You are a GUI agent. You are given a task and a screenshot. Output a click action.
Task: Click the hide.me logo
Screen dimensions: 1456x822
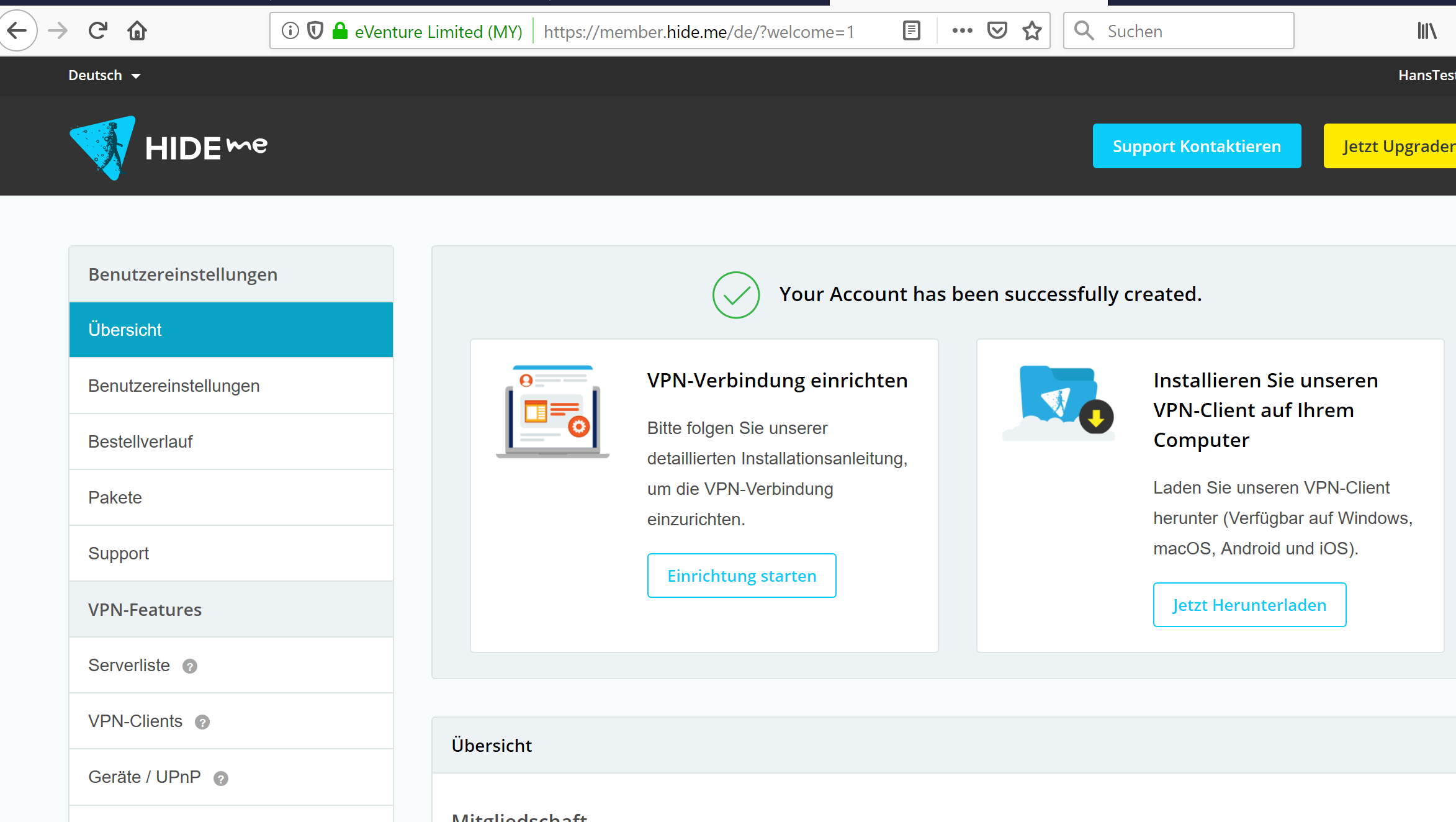[x=168, y=148]
